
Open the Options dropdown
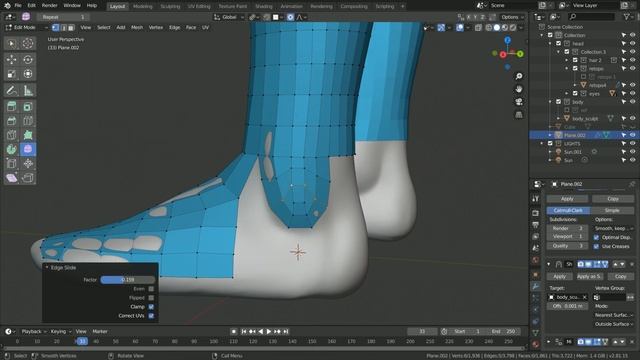pyautogui.click(x=512, y=17)
